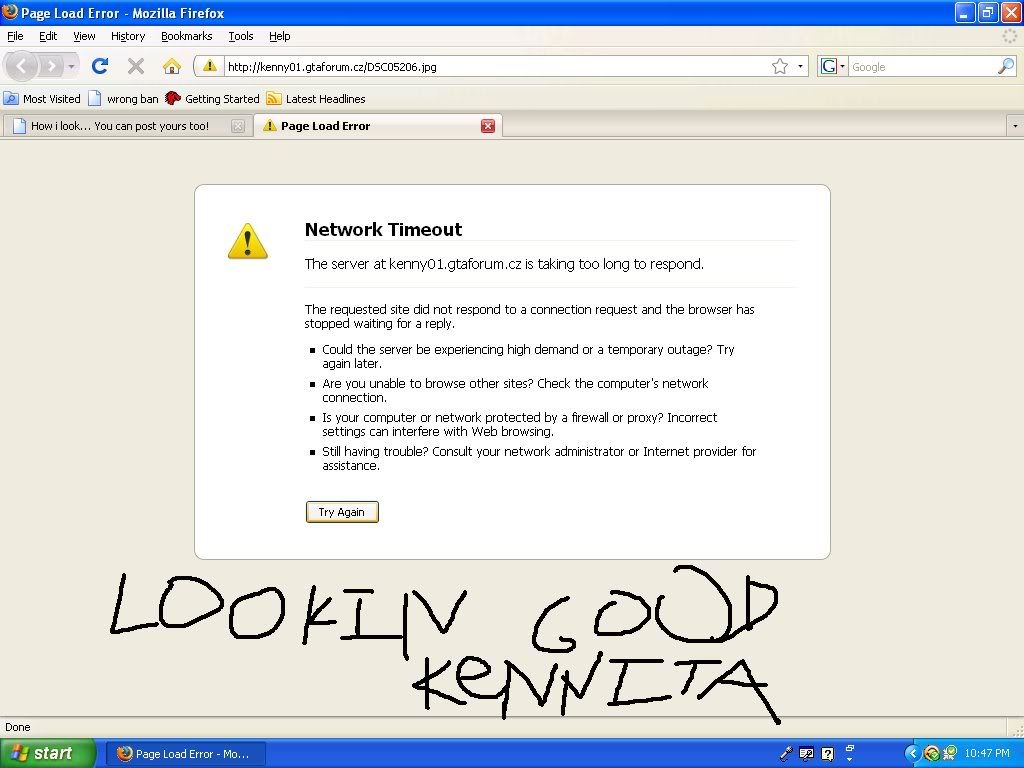Open the Help menu
The image size is (1024, 768).
[x=280, y=36]
